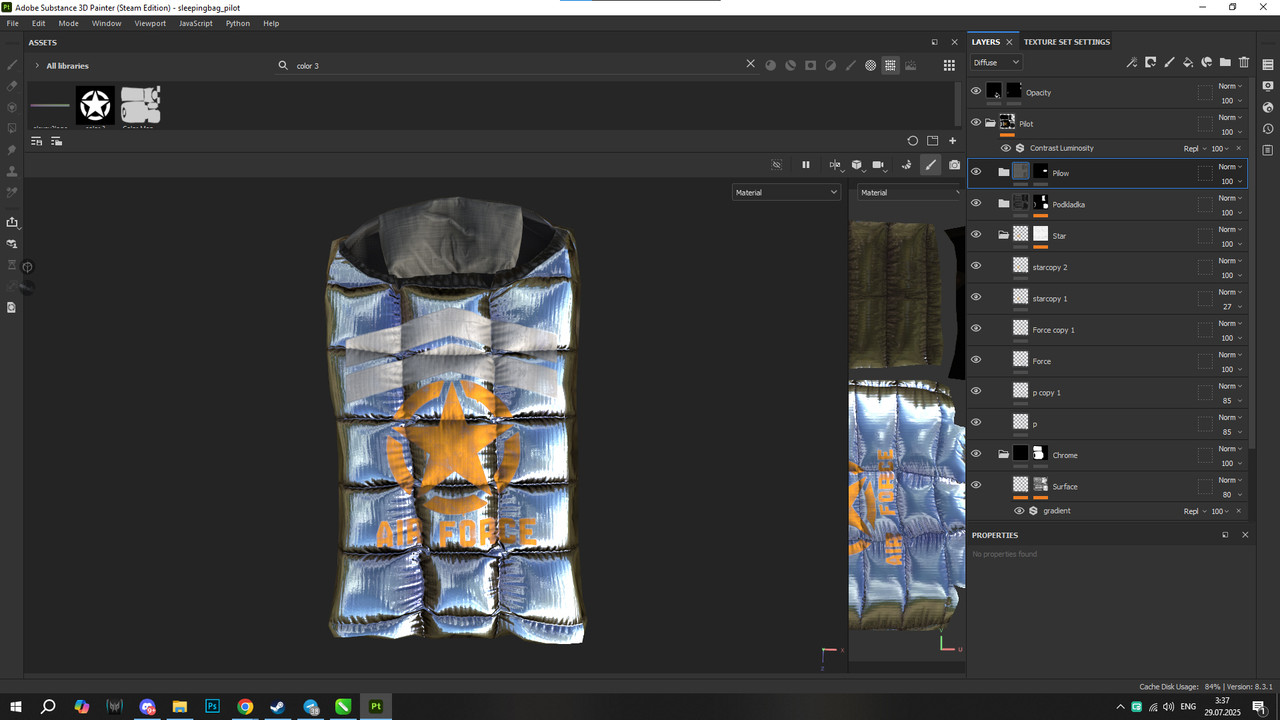Take a viewport screenshot camera icon

(x=955, y=165)
